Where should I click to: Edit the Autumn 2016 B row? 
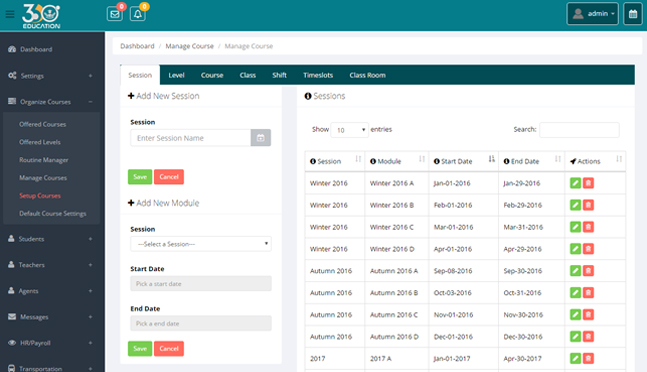575,292
